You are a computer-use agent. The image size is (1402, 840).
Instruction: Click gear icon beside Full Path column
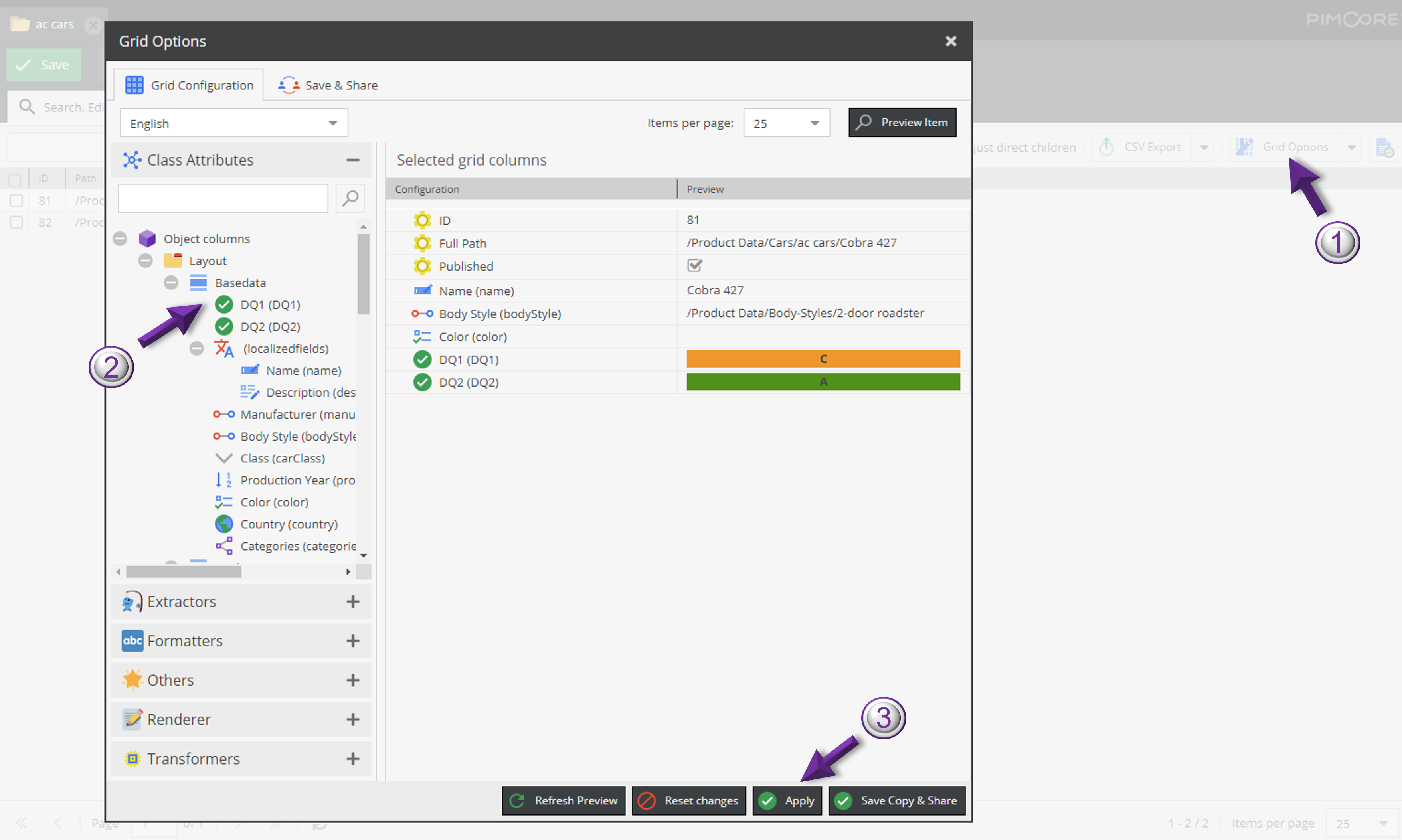[x=422, y=243]
